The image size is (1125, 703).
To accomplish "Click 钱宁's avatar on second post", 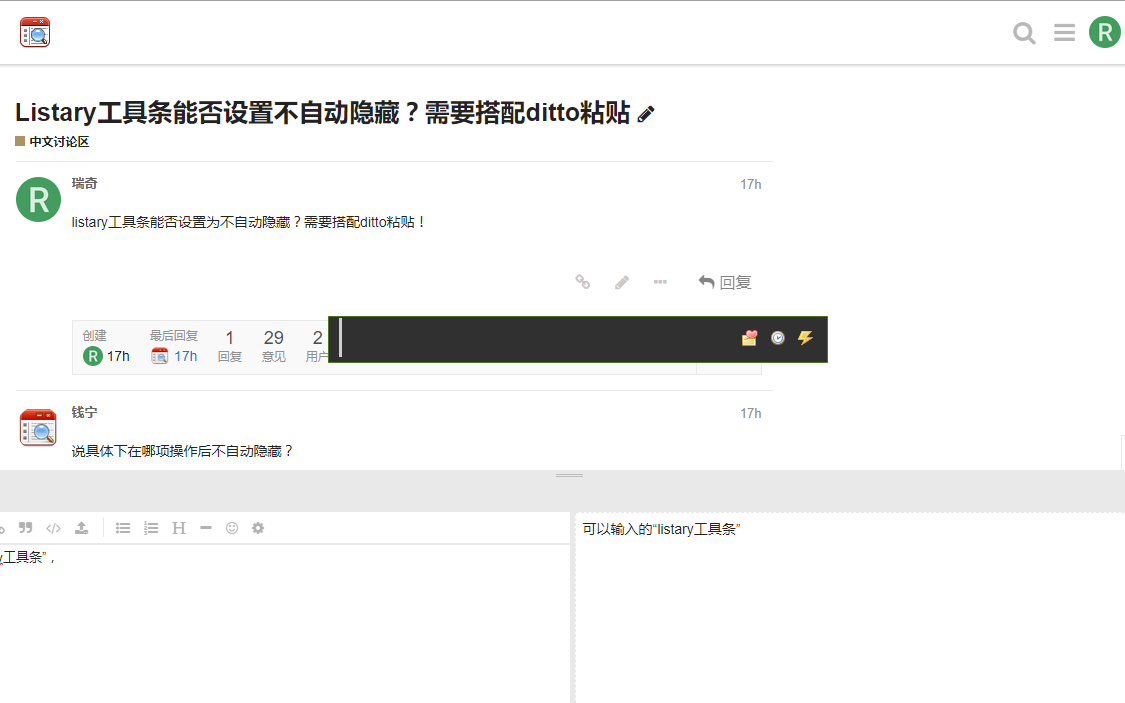I will [x=38, y=428].
